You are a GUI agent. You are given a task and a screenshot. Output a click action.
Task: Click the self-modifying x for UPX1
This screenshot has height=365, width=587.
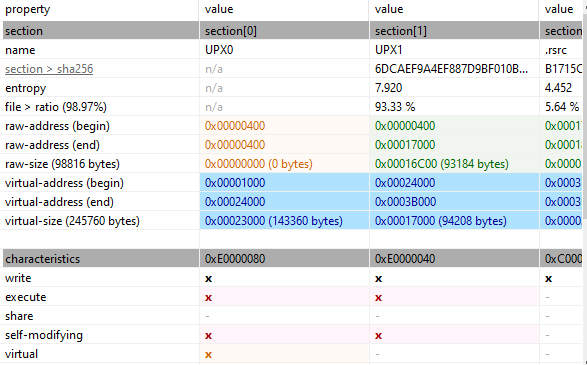[378, 336]
